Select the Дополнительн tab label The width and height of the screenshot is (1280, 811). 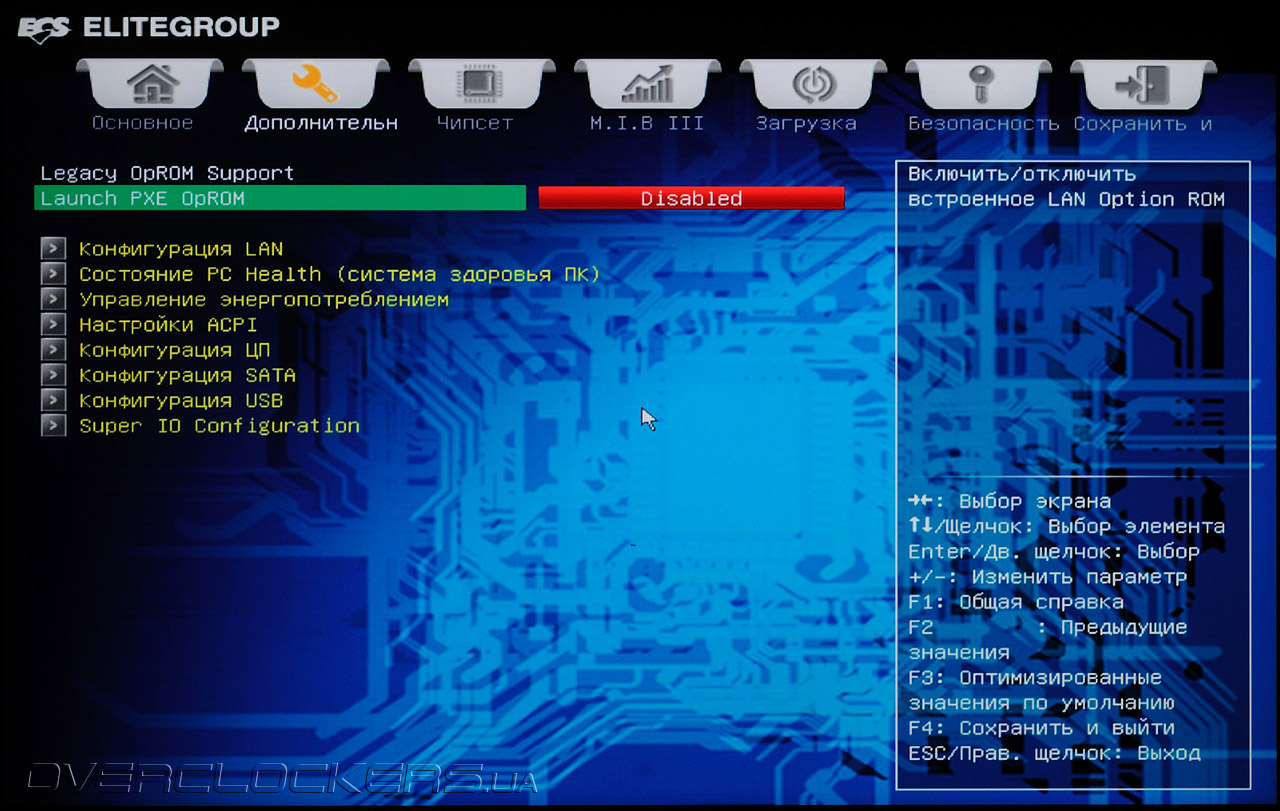pyautogui.click(x=321, y=123)
